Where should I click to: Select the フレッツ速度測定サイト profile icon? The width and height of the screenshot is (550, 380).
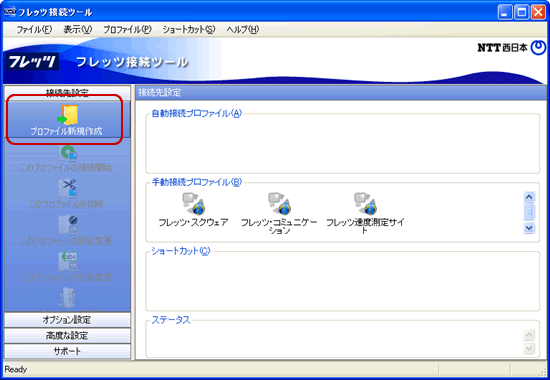[365, 203]
